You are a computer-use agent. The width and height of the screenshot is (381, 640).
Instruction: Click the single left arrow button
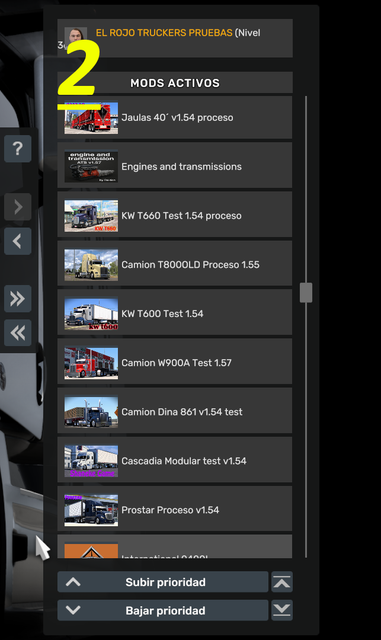pyautogui.click(x=18, y=241)
